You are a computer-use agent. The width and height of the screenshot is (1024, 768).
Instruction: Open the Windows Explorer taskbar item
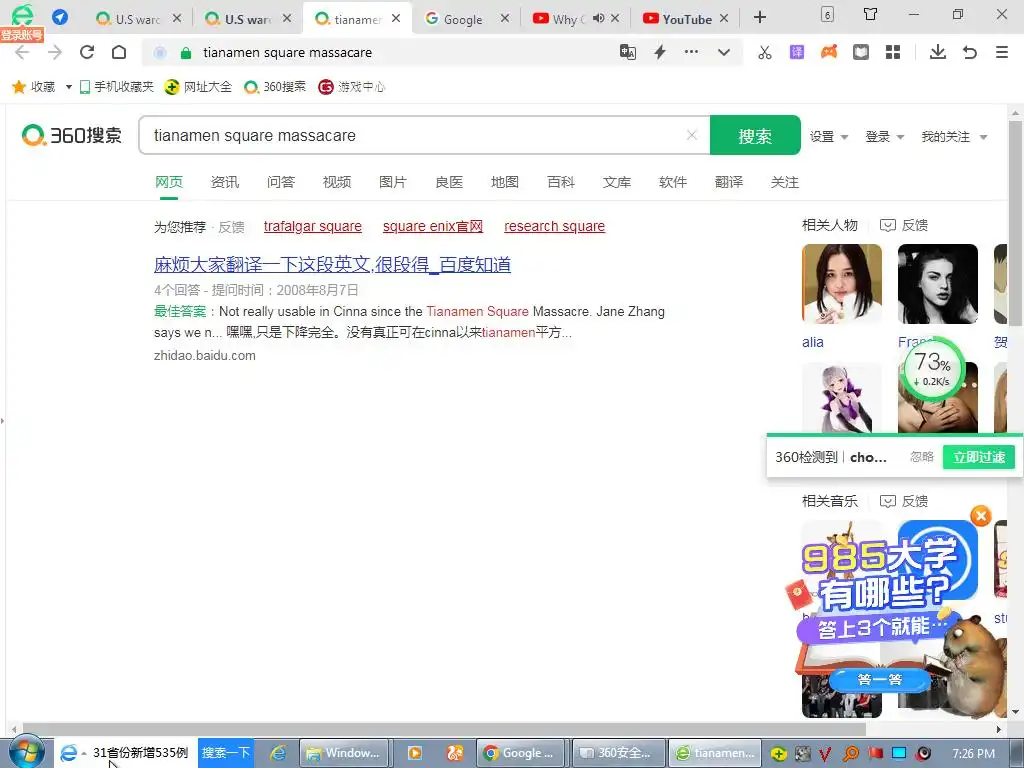pos(344,753)
